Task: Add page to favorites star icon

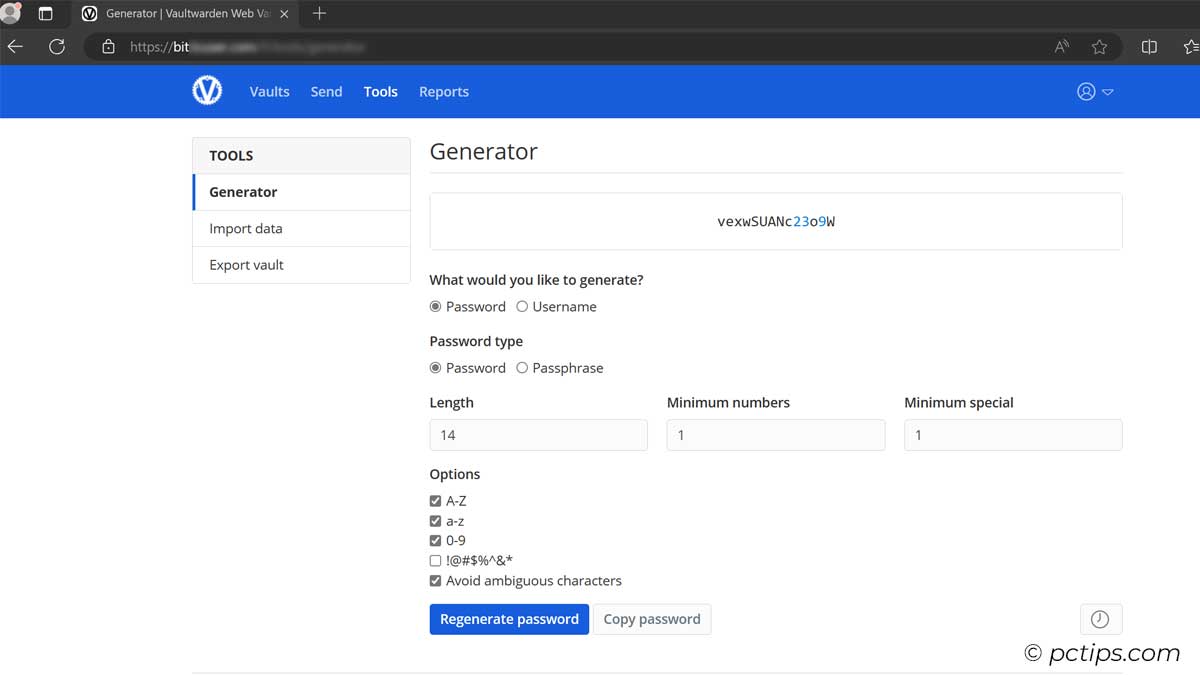Action: (1100, 47)
